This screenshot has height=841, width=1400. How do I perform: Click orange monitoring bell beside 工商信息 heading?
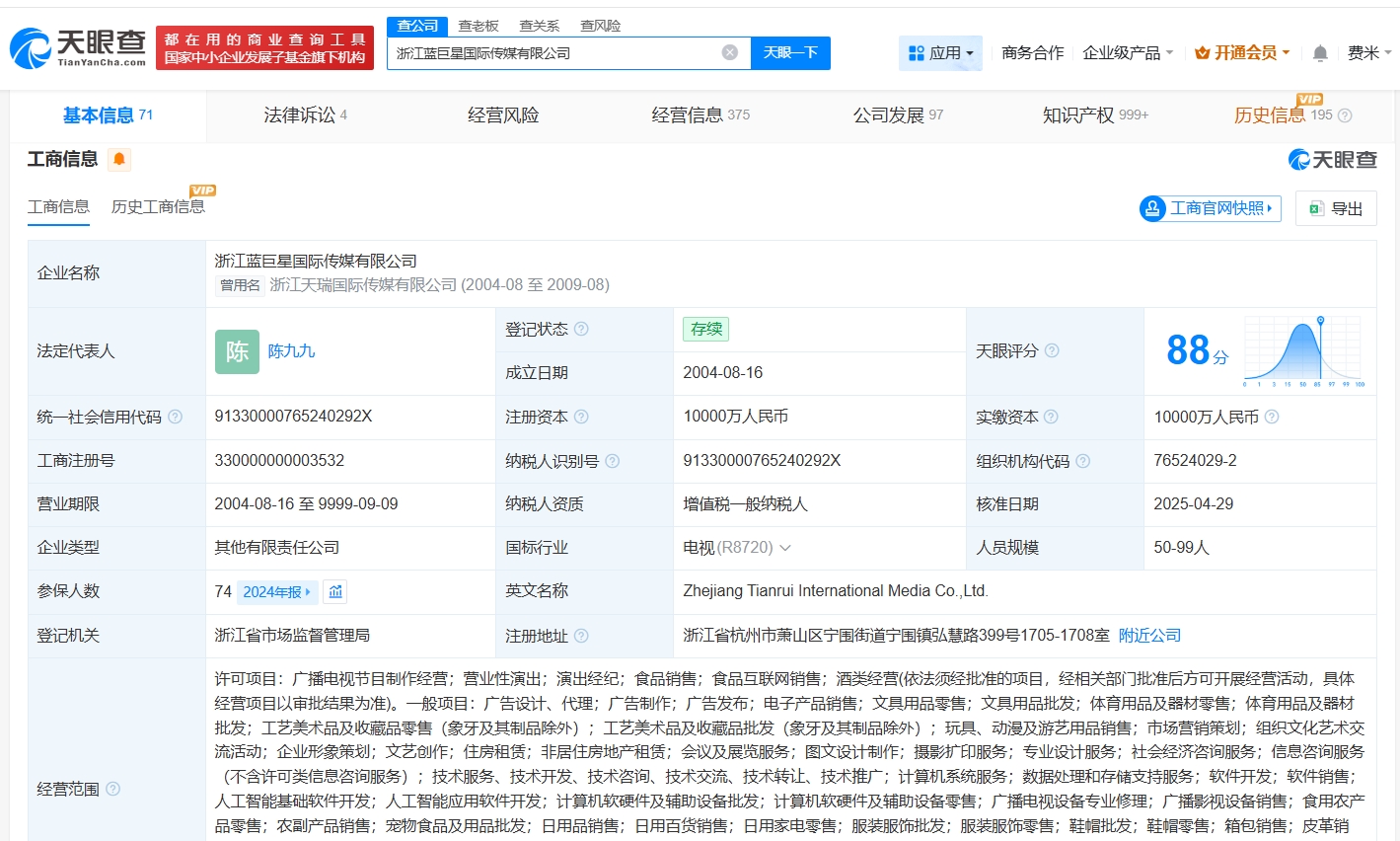(x=119, y=159)
